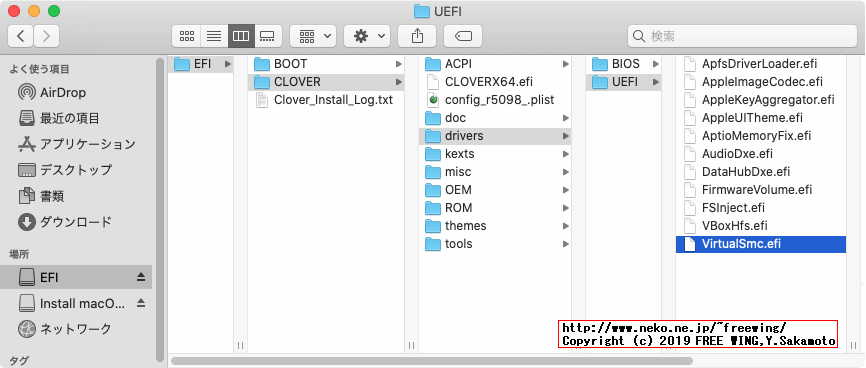Go back with the left chevron button
The height and width of the screenshot is (368, 866).
click(x=20, y=36)
